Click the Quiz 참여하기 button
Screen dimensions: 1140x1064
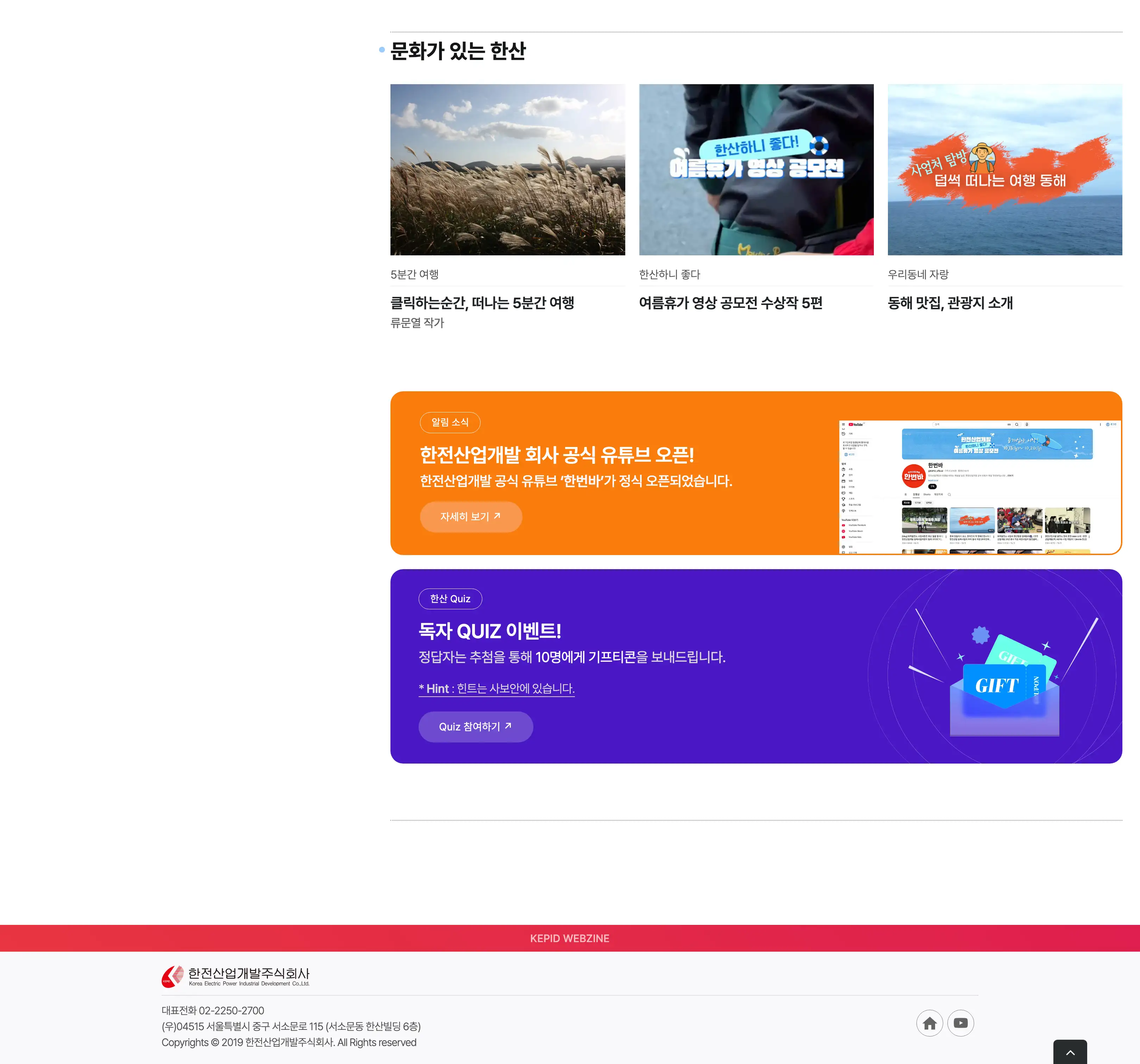pos(475,727)
